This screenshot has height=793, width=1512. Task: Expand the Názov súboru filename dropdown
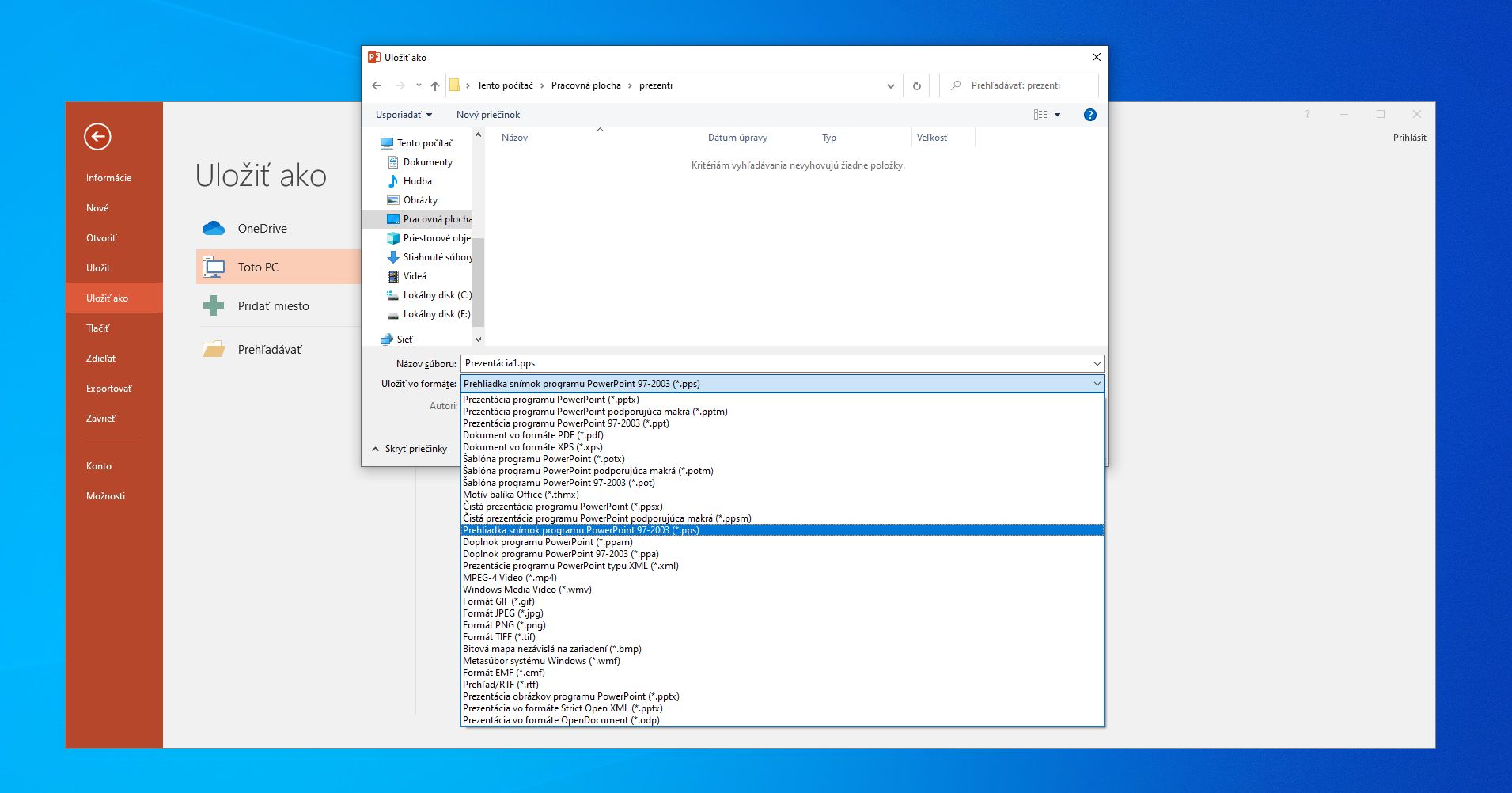1097,364
